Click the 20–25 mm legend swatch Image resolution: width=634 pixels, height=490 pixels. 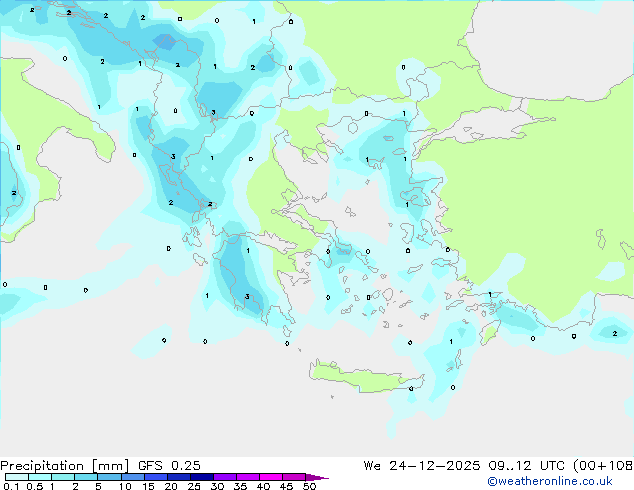[x=179, y=477]
